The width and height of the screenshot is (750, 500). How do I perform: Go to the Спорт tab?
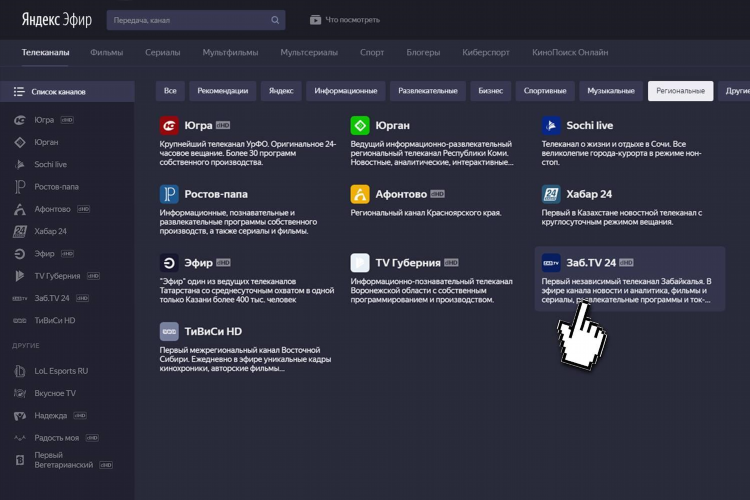point(372,53)
